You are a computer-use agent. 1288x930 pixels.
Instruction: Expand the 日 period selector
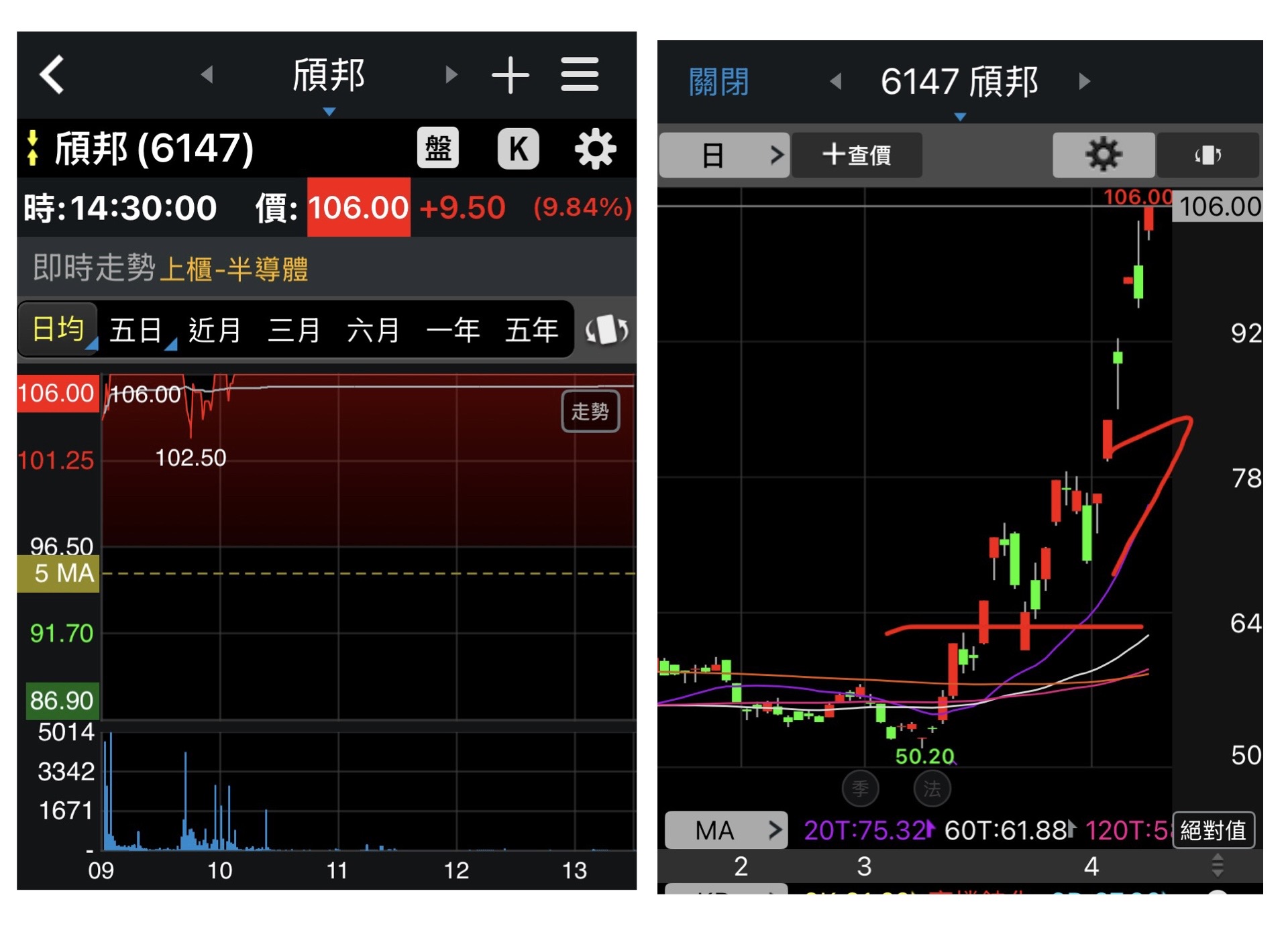724,155
